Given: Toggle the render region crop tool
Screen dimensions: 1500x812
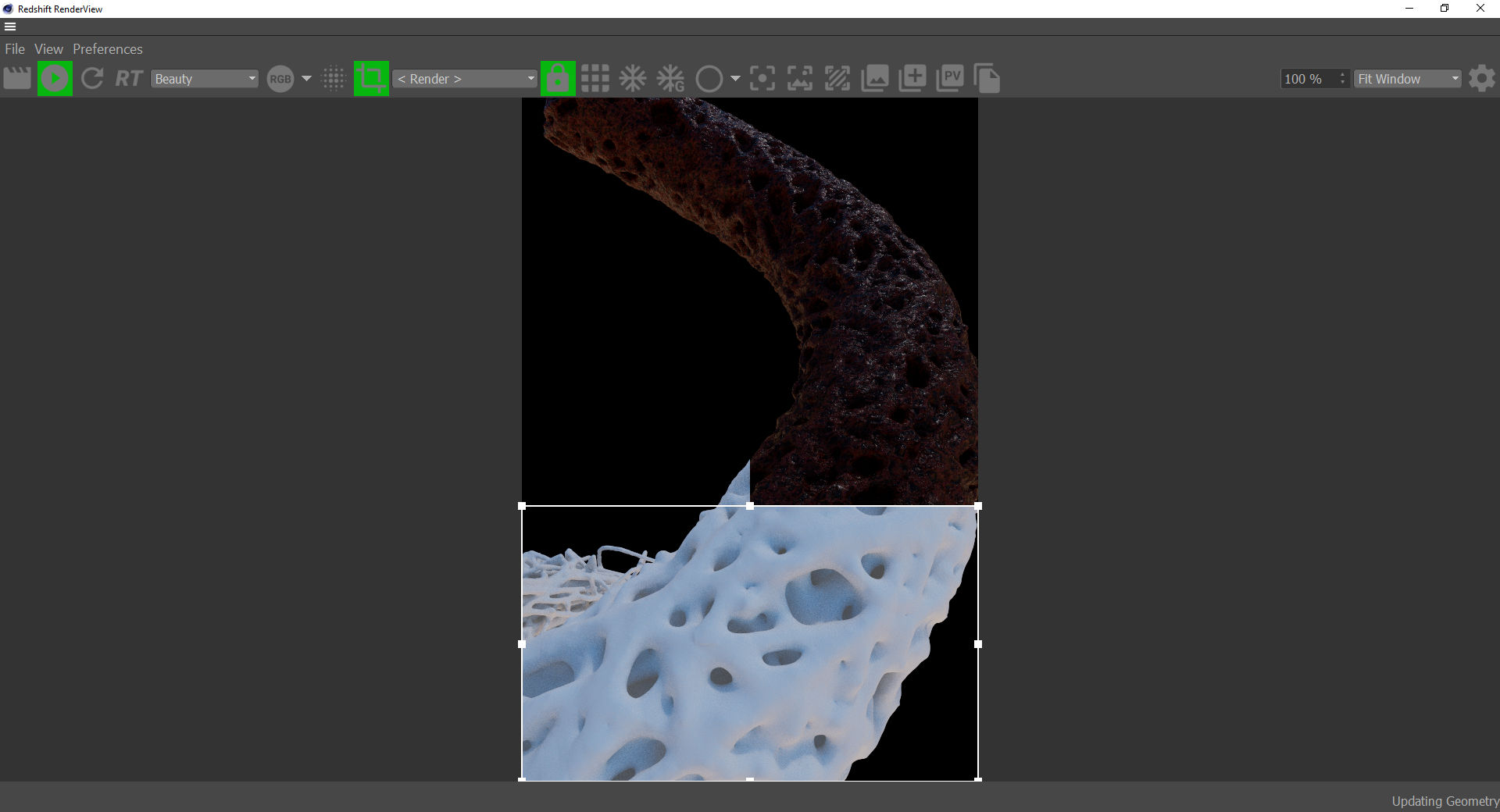Looking at the screenshot, I should click(x=371, y=79).
